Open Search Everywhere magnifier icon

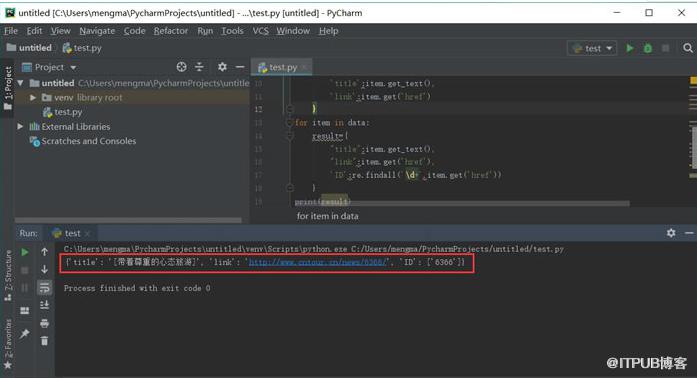click(688, 48)
